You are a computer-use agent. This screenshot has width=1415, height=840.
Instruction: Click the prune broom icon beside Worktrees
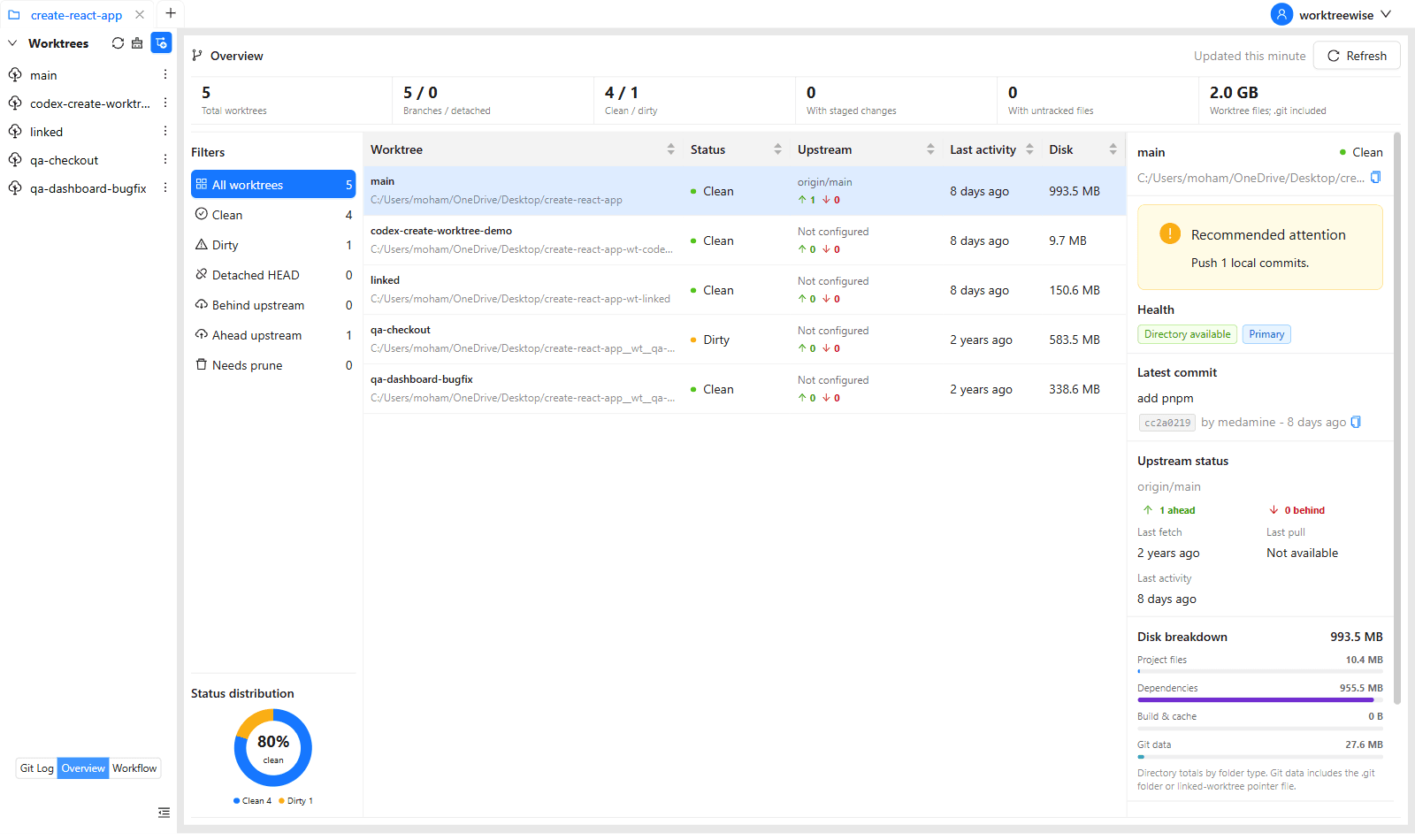[137, 43]
